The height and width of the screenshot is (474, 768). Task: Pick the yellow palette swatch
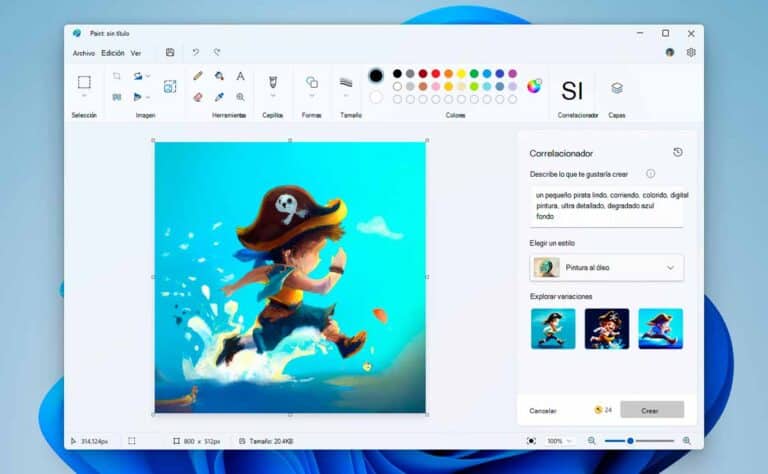coord(461,73)
